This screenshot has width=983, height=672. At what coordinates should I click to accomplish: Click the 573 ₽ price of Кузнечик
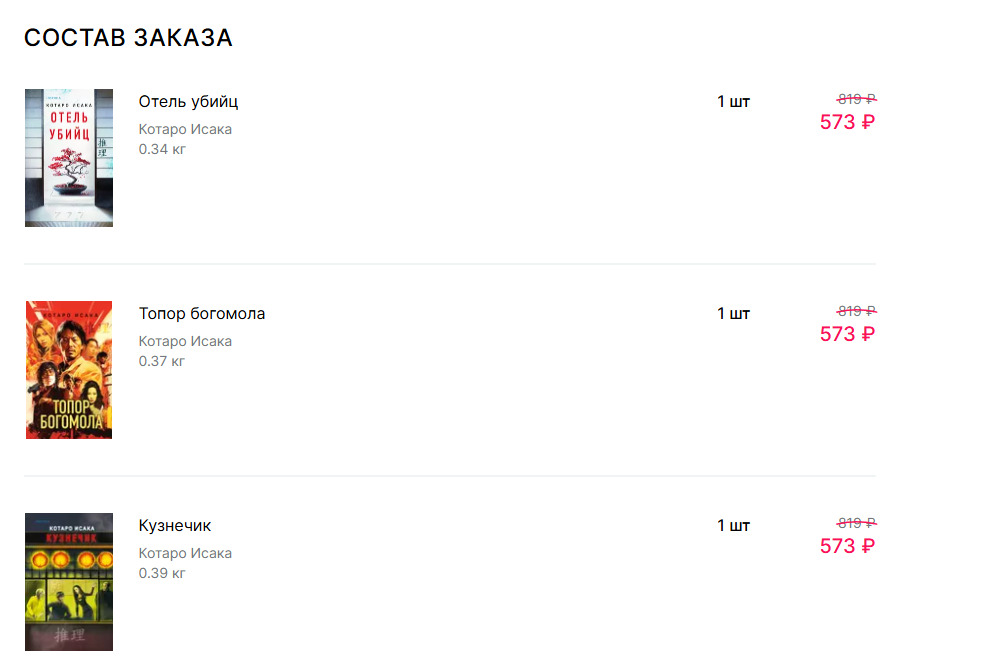847,547
